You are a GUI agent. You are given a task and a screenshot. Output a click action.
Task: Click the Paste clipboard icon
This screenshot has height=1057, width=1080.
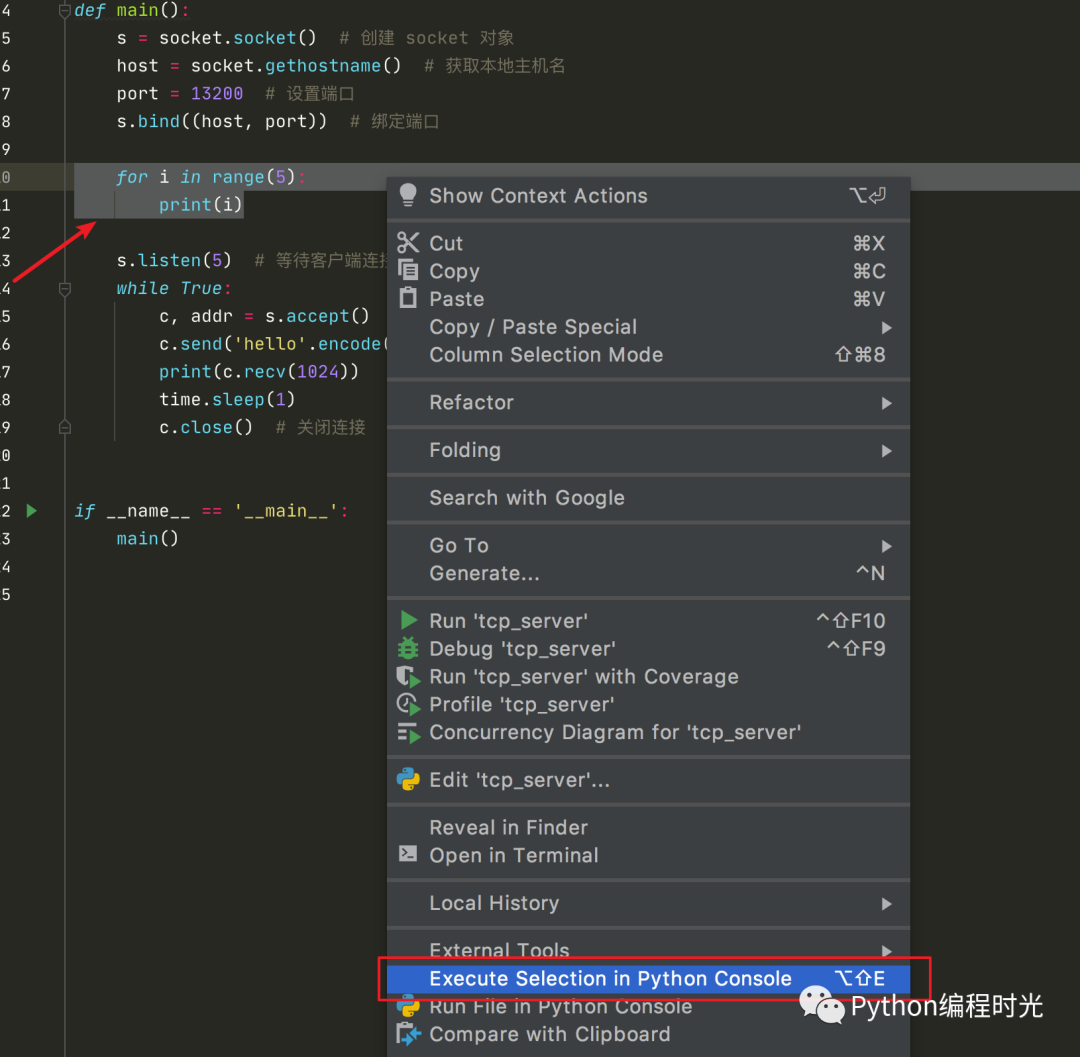click(x=410, y=299)
